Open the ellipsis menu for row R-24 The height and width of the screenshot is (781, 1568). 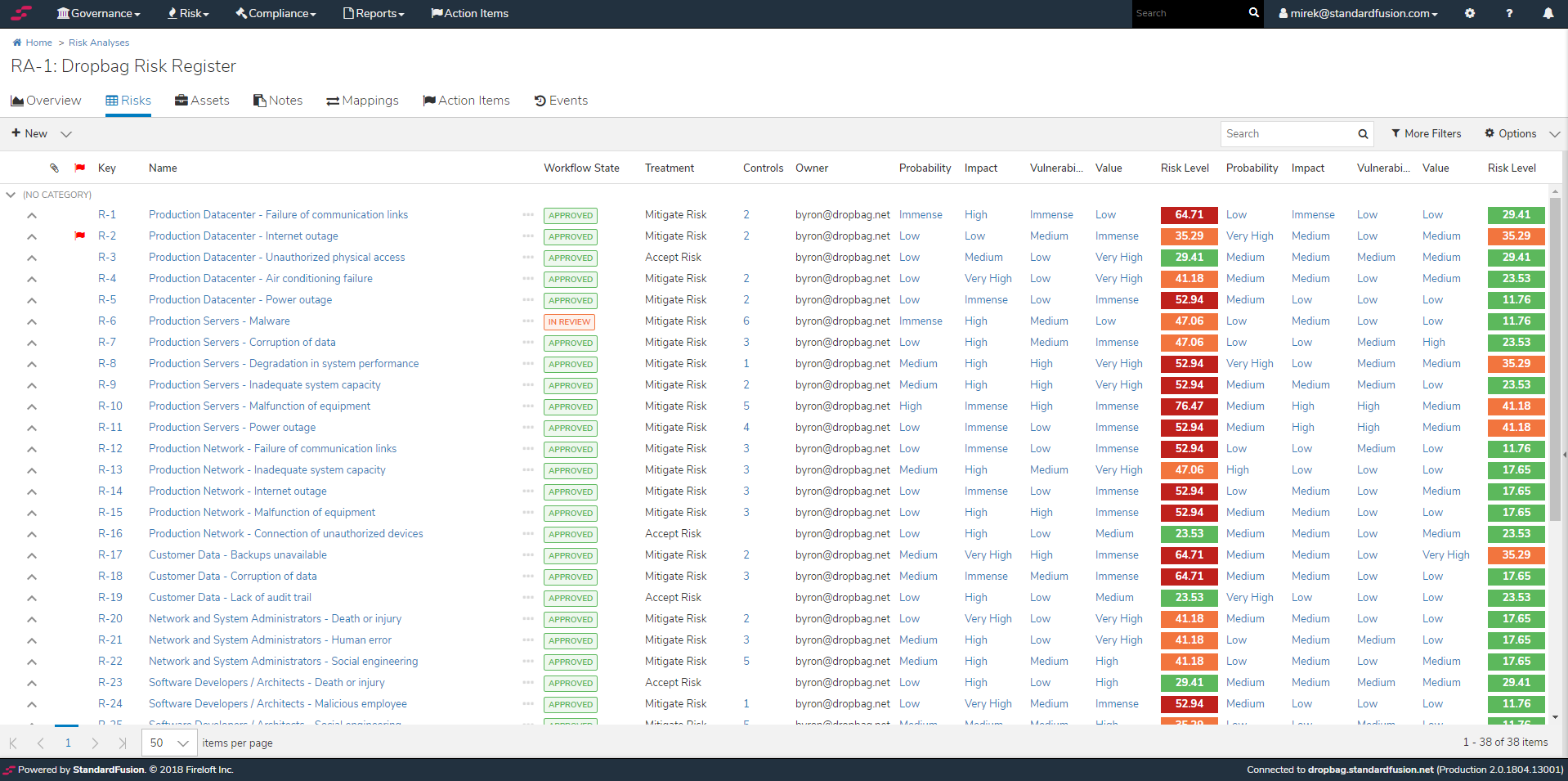tap(528, 703)
